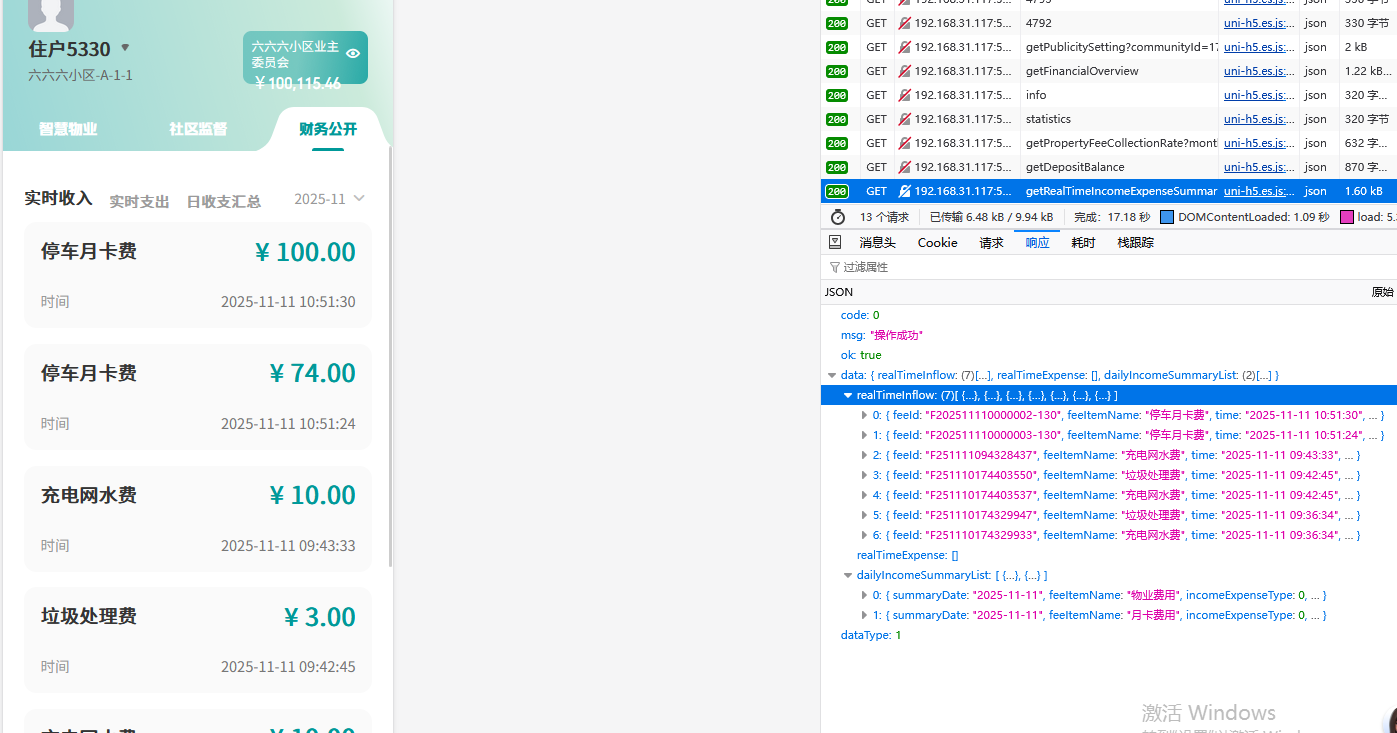Switch to the Cookie tab in devtools
Image resolution: width=1397 pixels, height=733 pixels.
click(937, 241)
